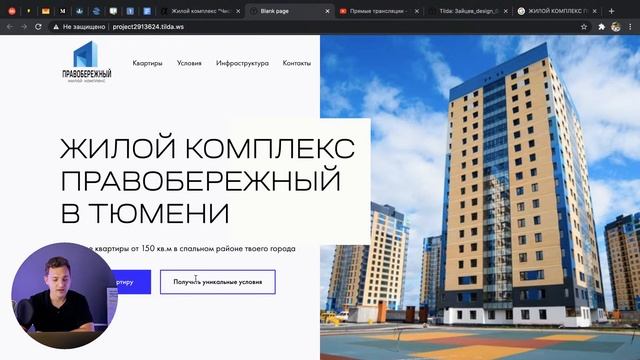Close the Tilda Зайцев_design tab

tap(506, 11)
